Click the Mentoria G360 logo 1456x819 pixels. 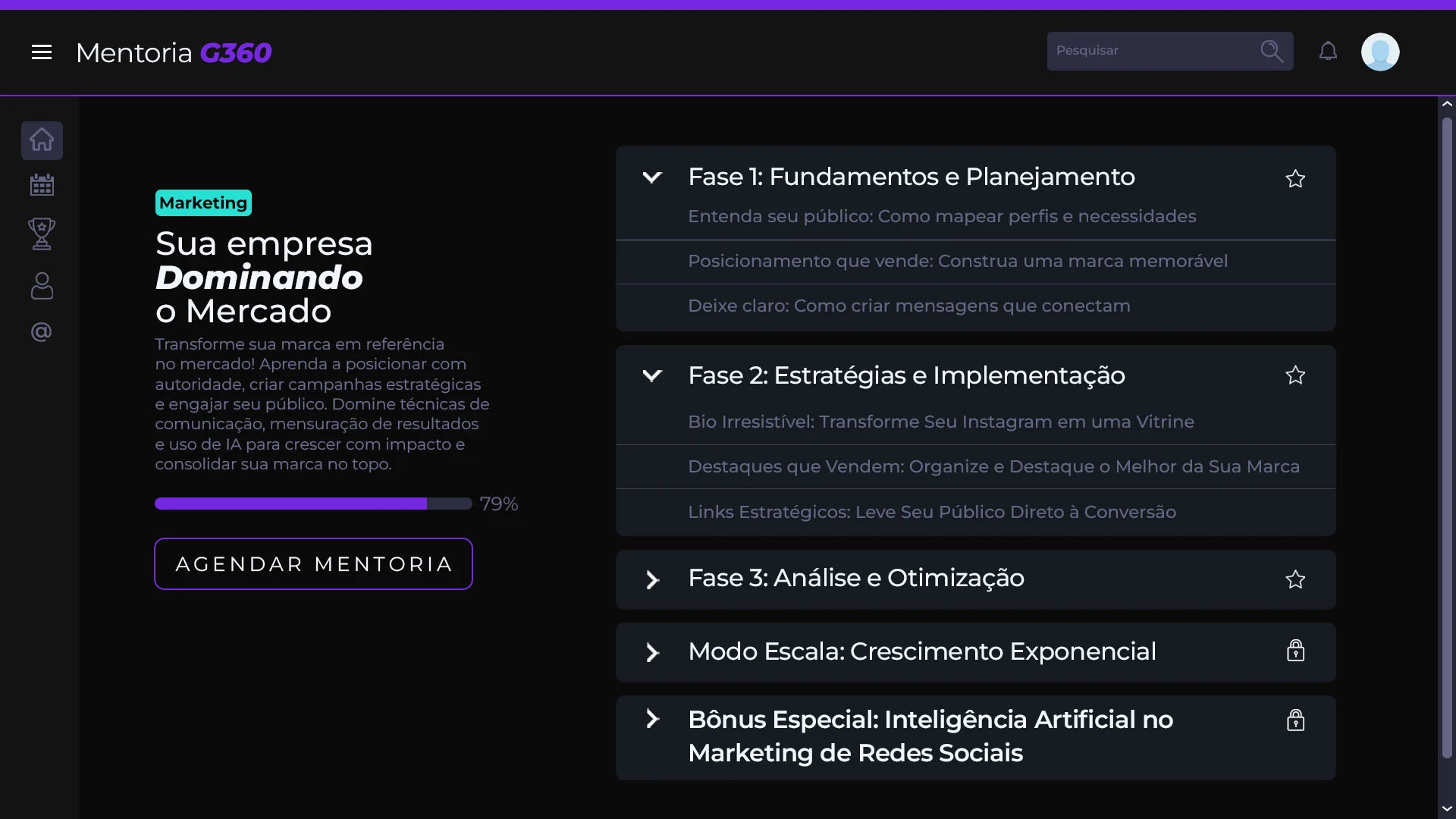(x=174, y=52)
